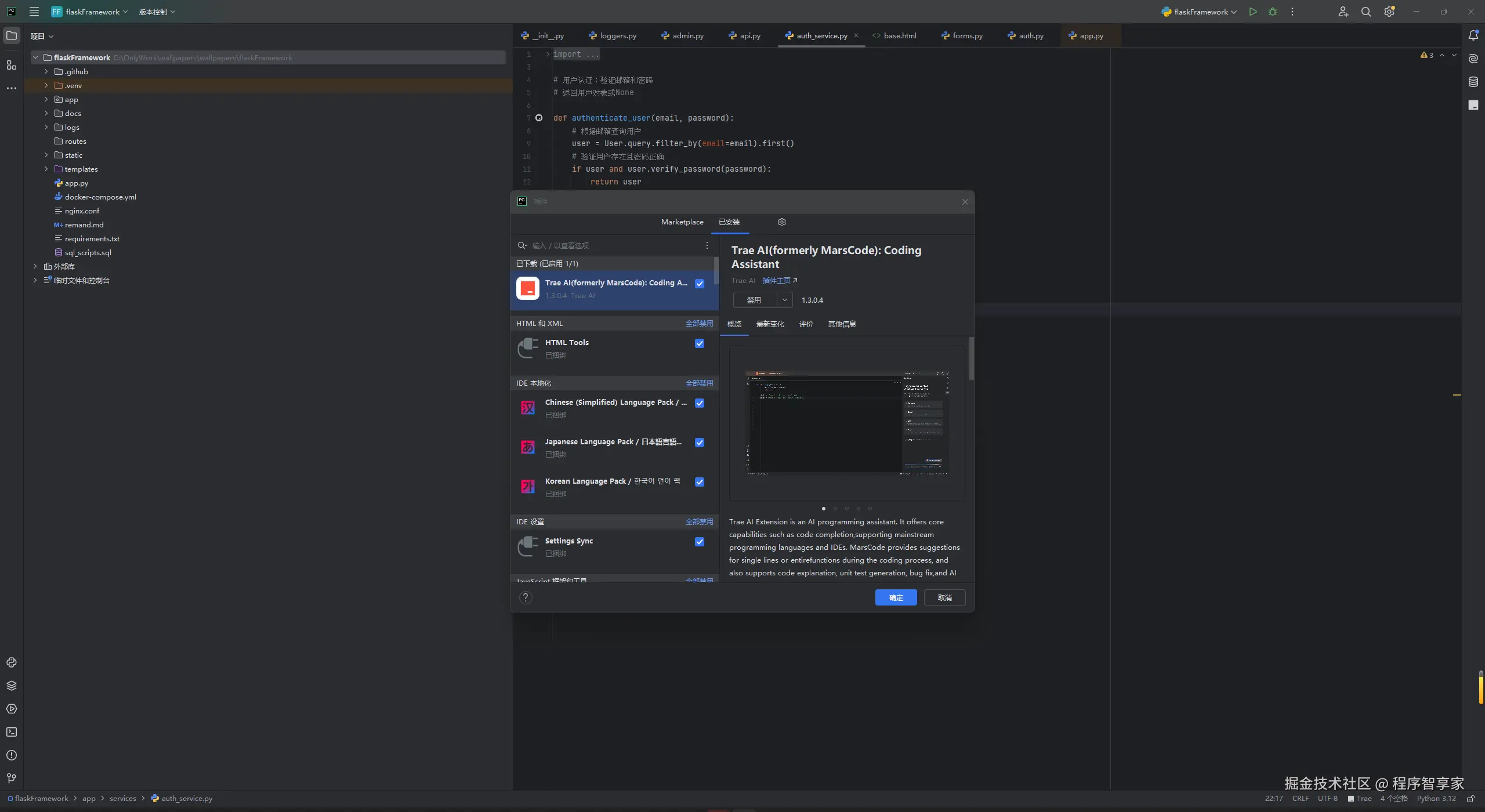Screen dimensions: 1485x812
Task: Disable the HTML Tools plugin checkbox
Action: click(700, 343)
